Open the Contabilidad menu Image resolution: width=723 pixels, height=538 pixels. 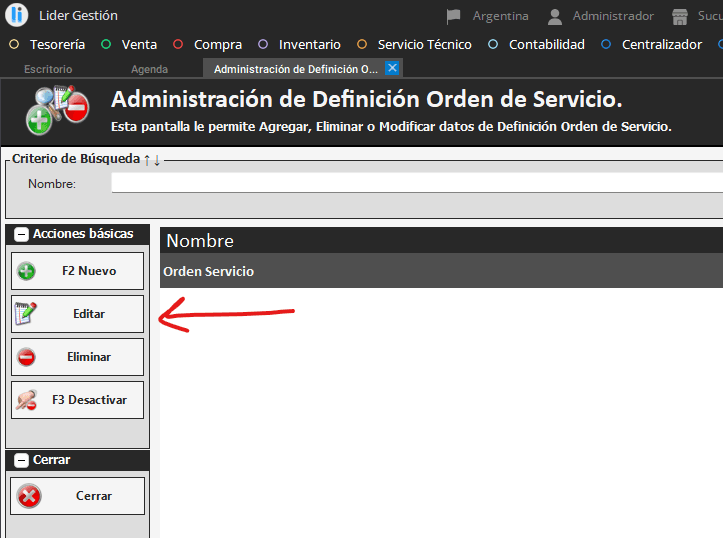coord(546,44)
